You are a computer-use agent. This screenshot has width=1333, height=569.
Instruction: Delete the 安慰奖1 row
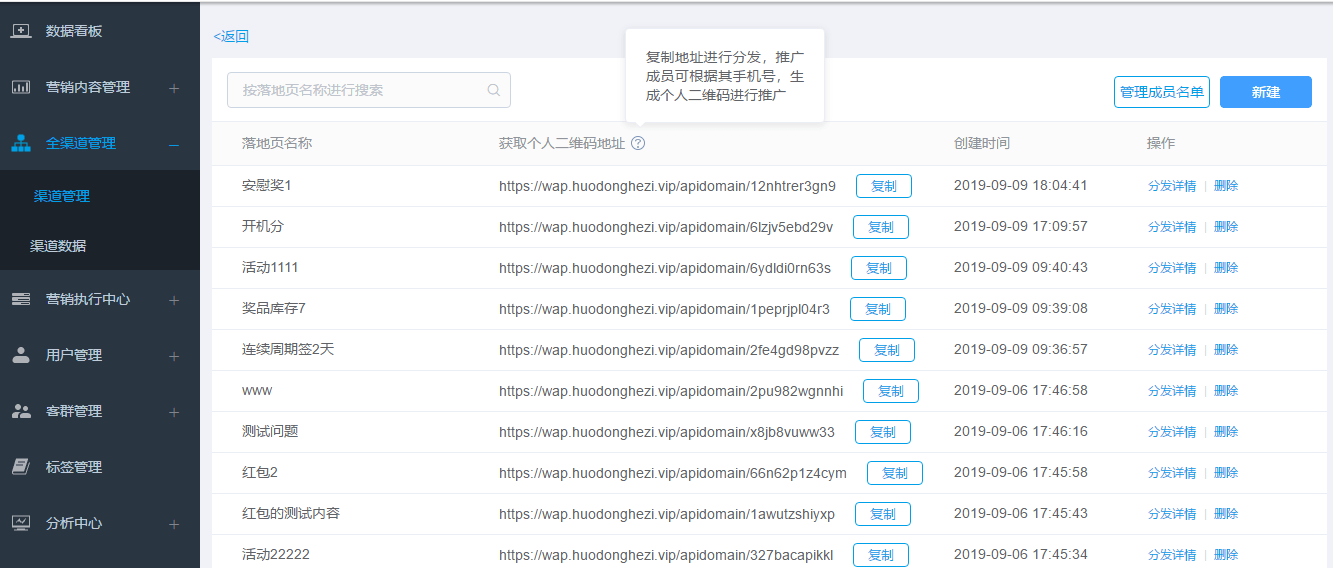[x=1226, y=186]
